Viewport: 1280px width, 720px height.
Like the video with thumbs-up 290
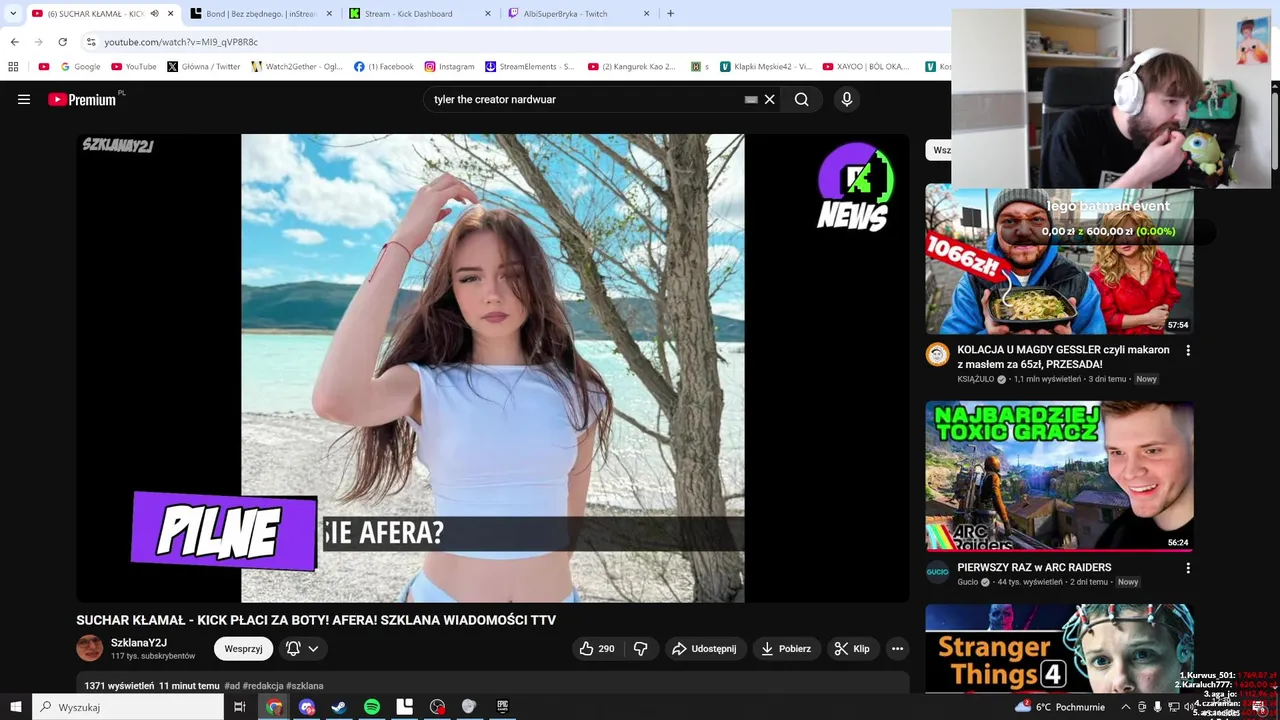[x=596, y=648]
